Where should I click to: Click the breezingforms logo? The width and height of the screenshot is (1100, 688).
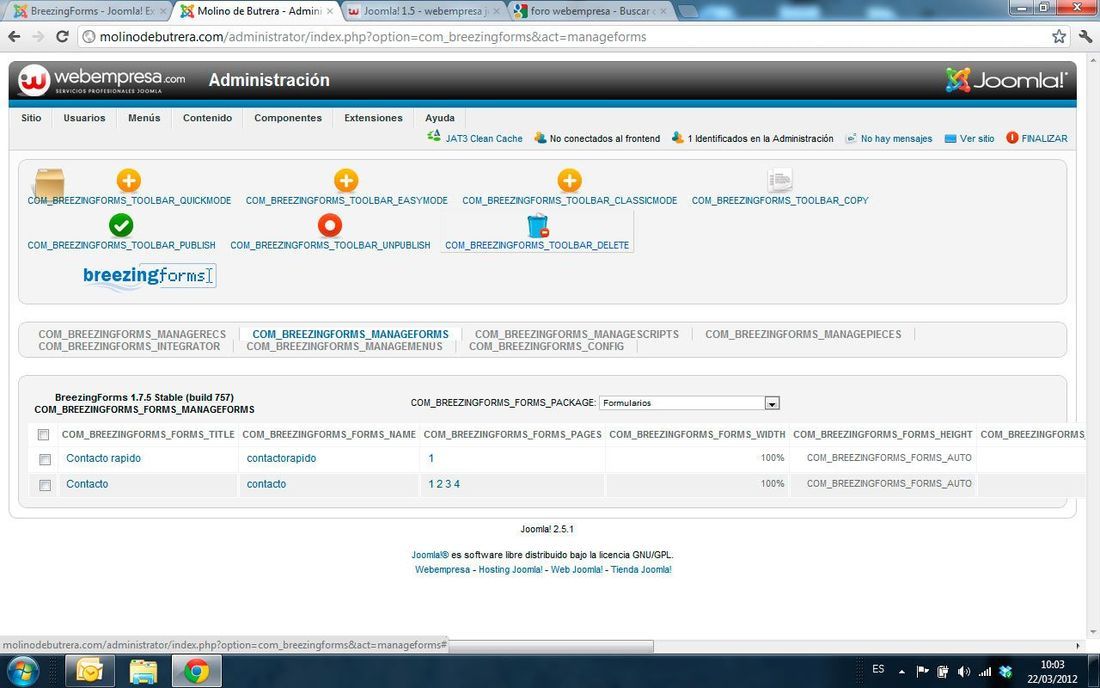click(148, 276)
